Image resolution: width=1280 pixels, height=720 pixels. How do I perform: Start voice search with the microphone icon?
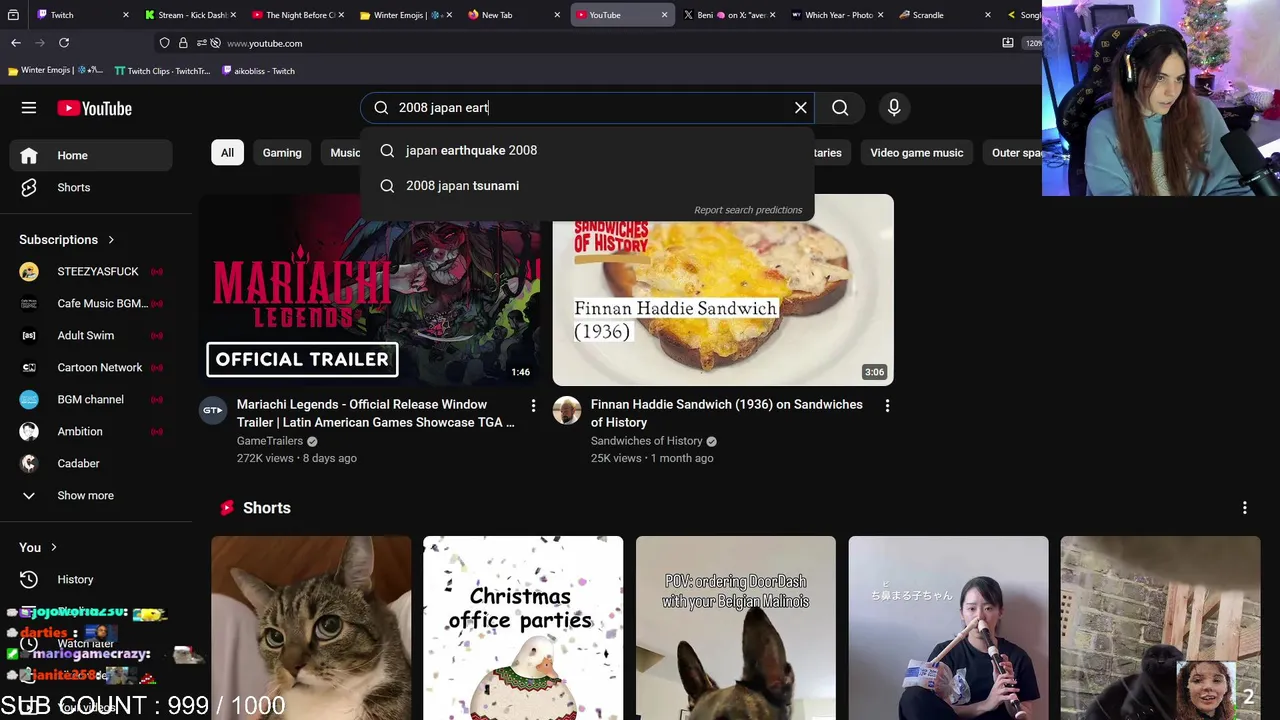(x=894, y=108)
